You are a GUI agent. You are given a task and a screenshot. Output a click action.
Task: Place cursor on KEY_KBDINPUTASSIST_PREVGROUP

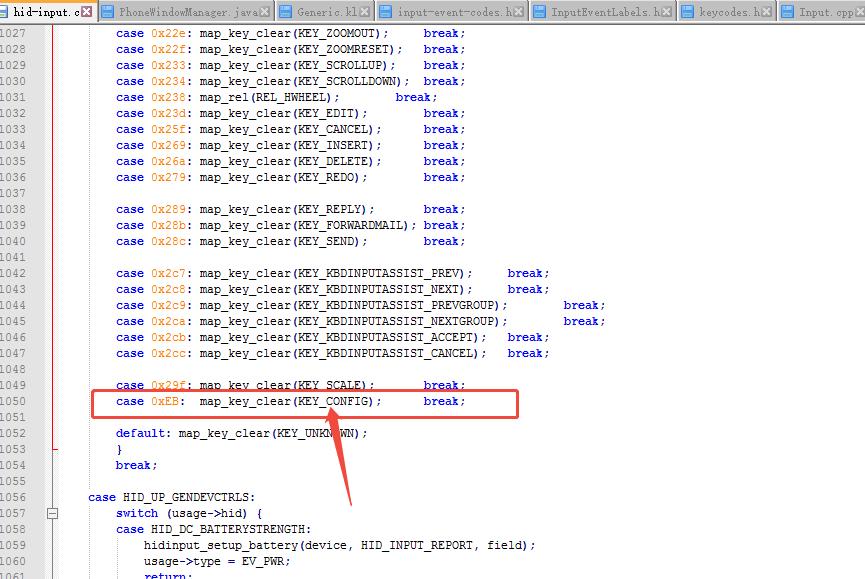pos(396,305)
